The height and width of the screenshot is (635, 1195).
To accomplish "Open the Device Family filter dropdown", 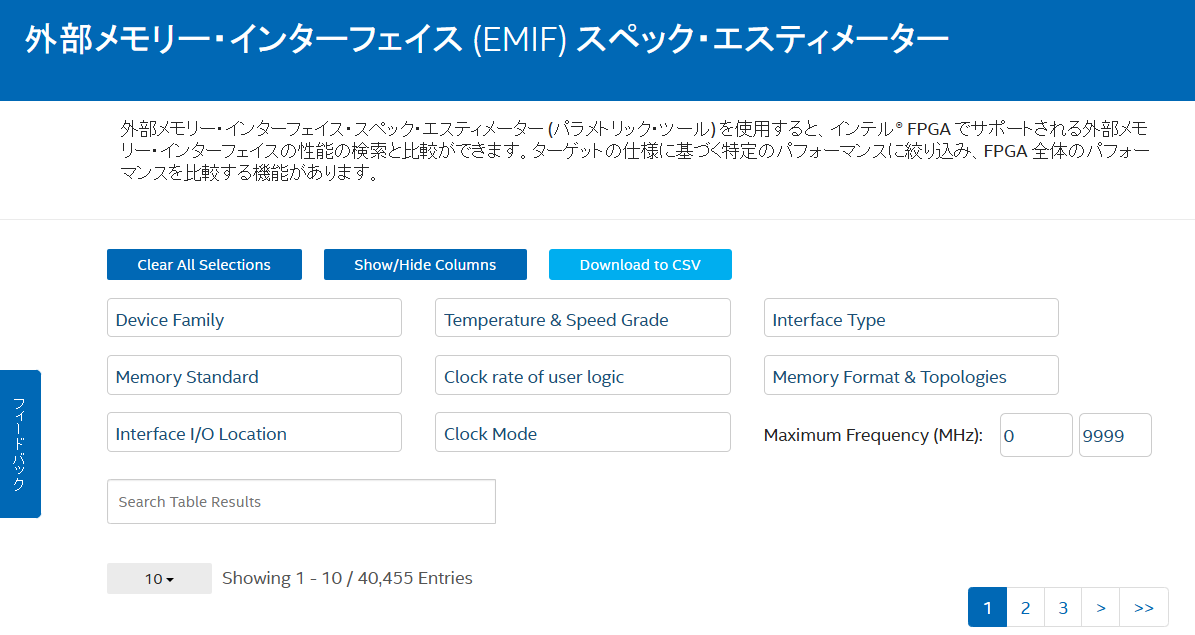I will [254, 317].
